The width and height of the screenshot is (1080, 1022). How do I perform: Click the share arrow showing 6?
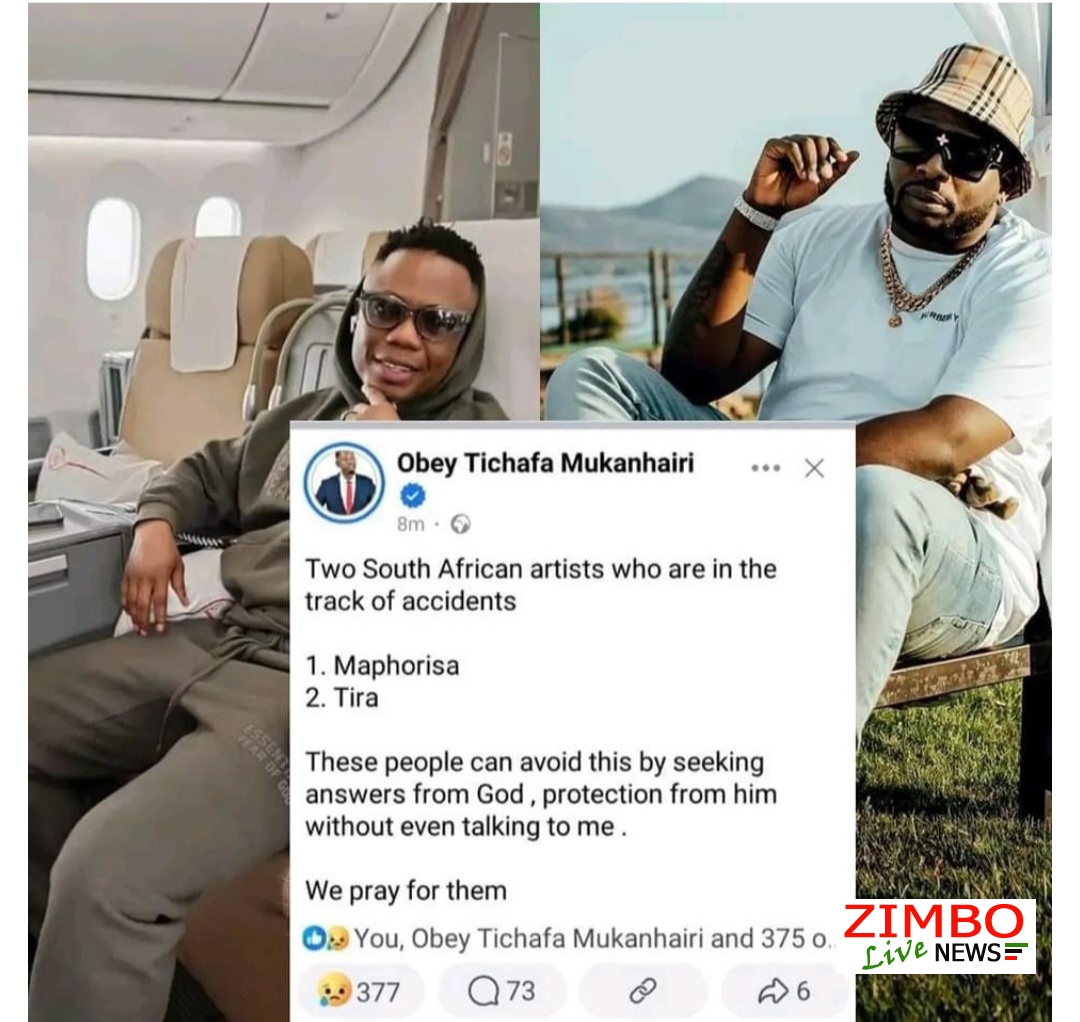pyautogui.click(x=784, y=992)
